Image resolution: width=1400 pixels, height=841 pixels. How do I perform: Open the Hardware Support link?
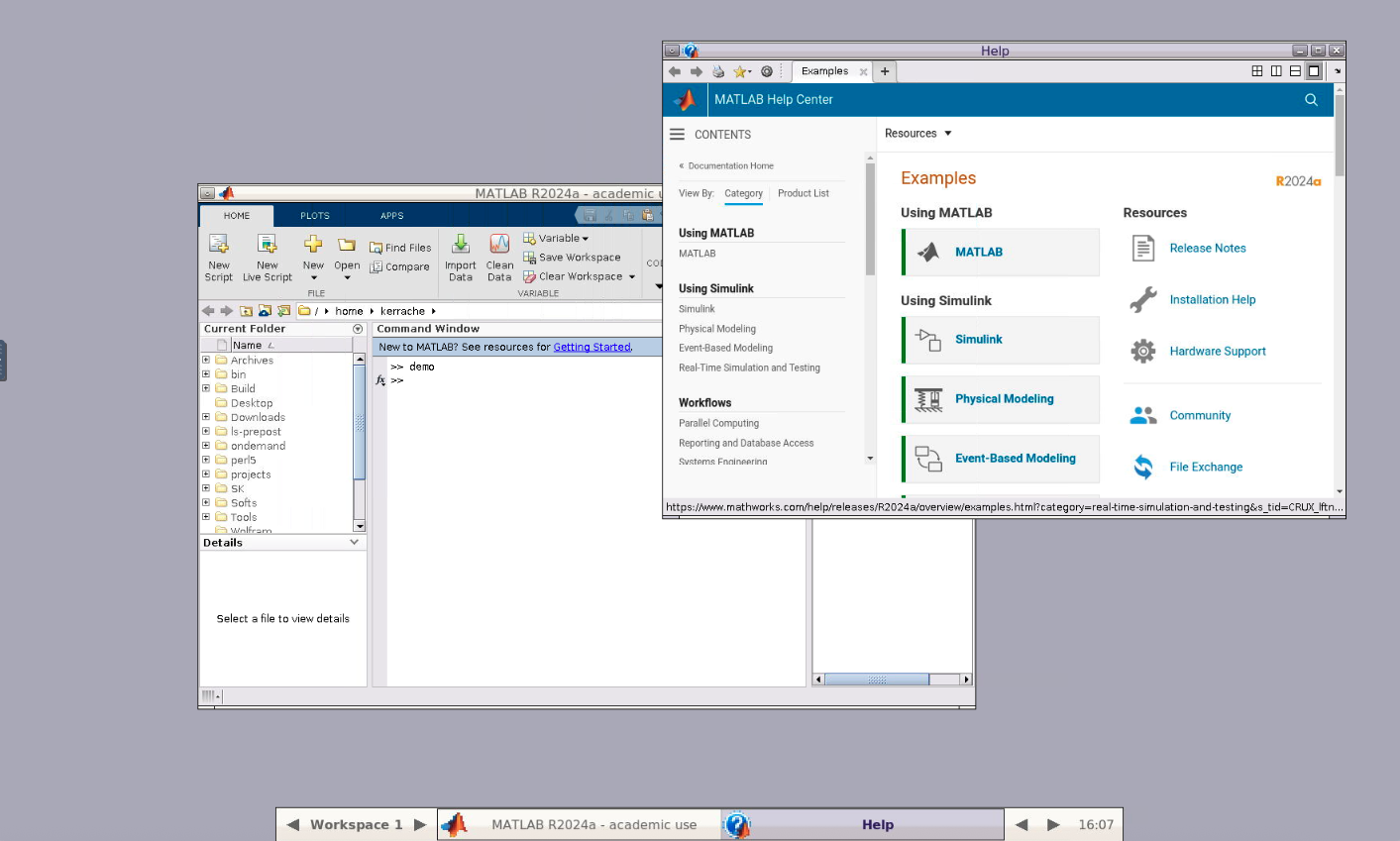pyautogui.click(x=1218, y=352)
